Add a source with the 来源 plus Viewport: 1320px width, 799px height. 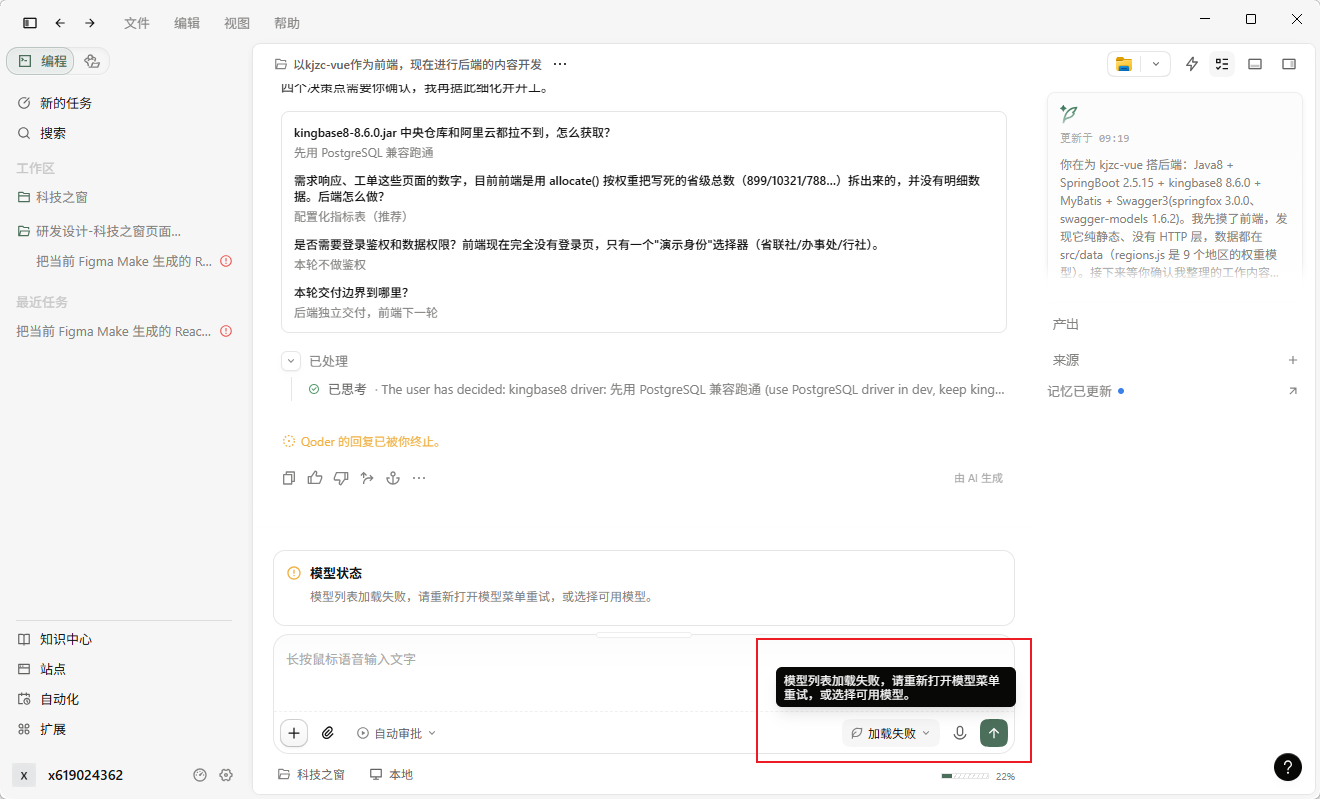(1293, 360)
